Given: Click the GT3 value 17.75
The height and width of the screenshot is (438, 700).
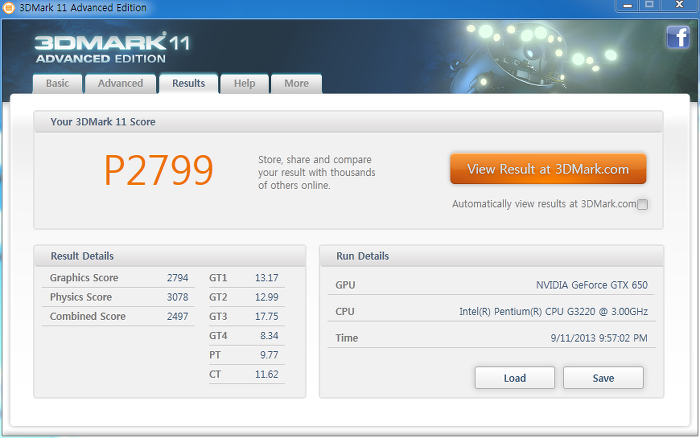Looking at the screenshot, I should (267, 316).
